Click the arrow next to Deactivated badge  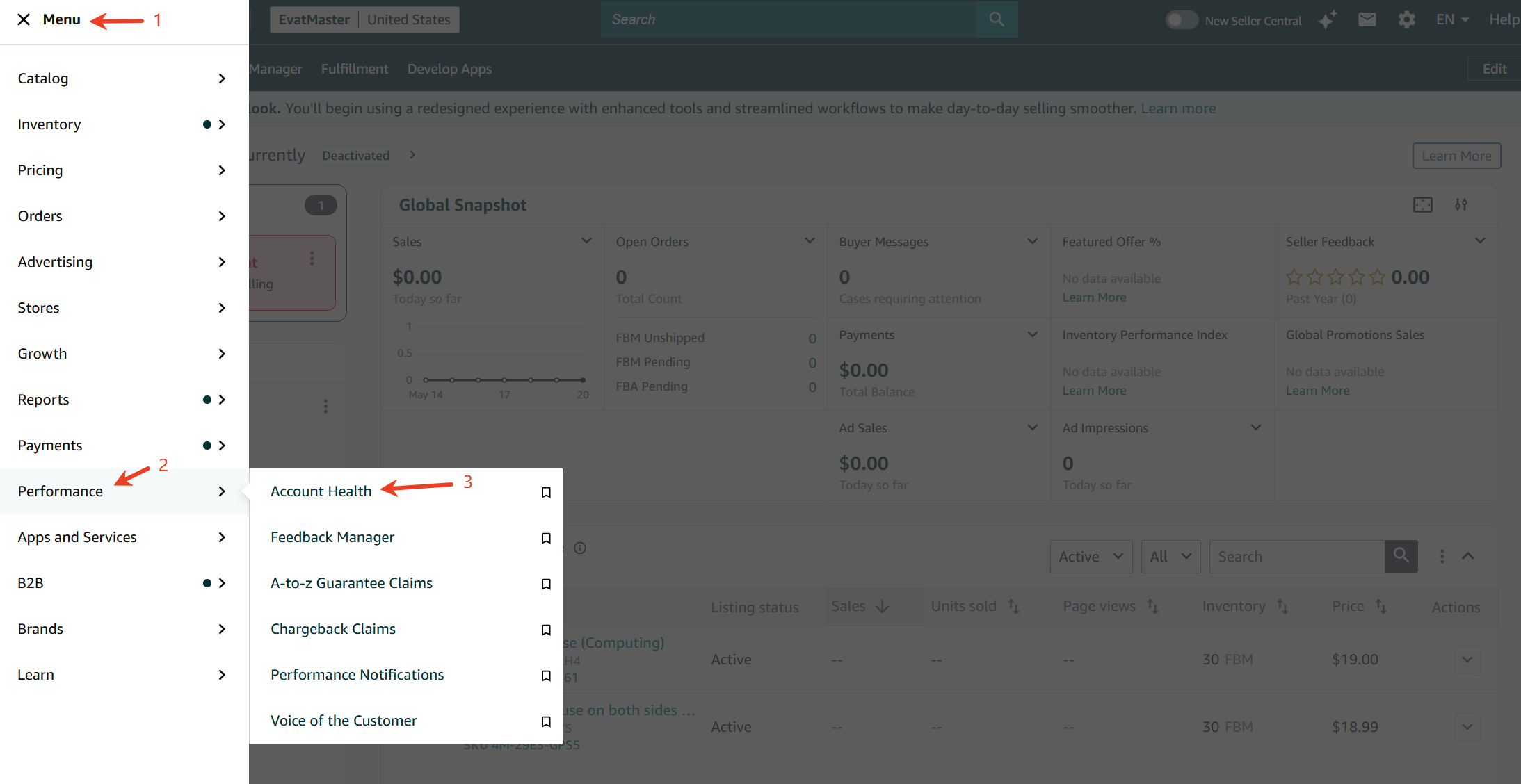pos(412,155)
